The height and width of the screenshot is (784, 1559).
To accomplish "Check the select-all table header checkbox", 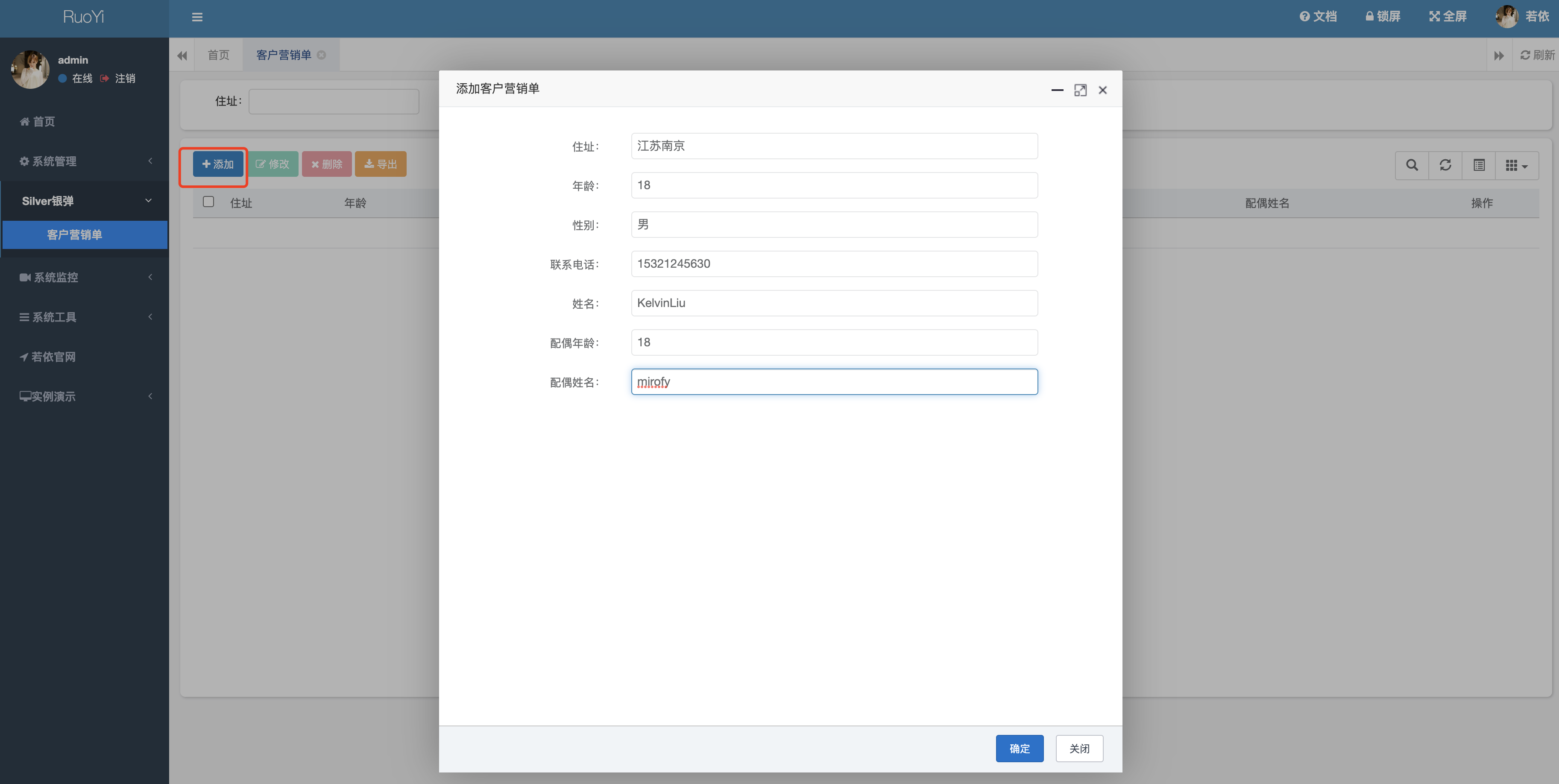I will pyautogui.click(x=208, y=202).
